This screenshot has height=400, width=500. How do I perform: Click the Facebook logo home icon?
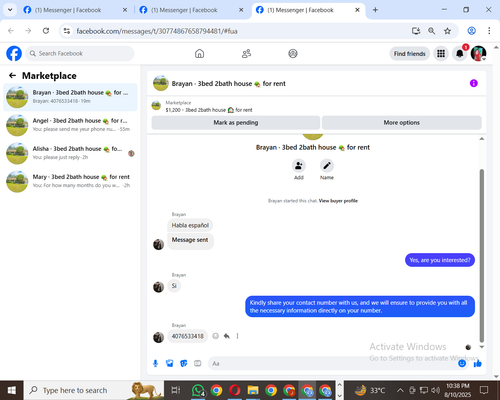(x=14, y=53)
